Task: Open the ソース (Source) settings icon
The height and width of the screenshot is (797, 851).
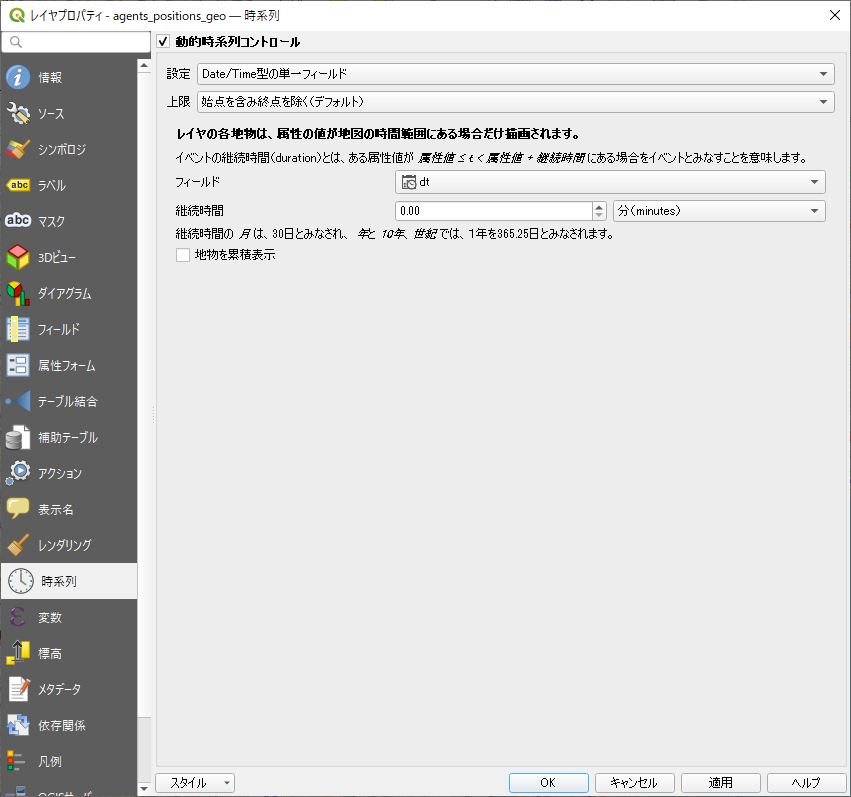Action: click(x=19, y=114)
